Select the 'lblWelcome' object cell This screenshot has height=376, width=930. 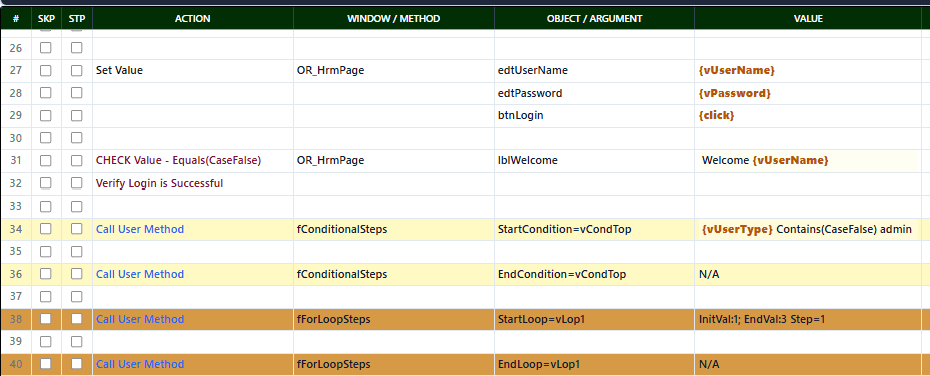pos(594,161)
